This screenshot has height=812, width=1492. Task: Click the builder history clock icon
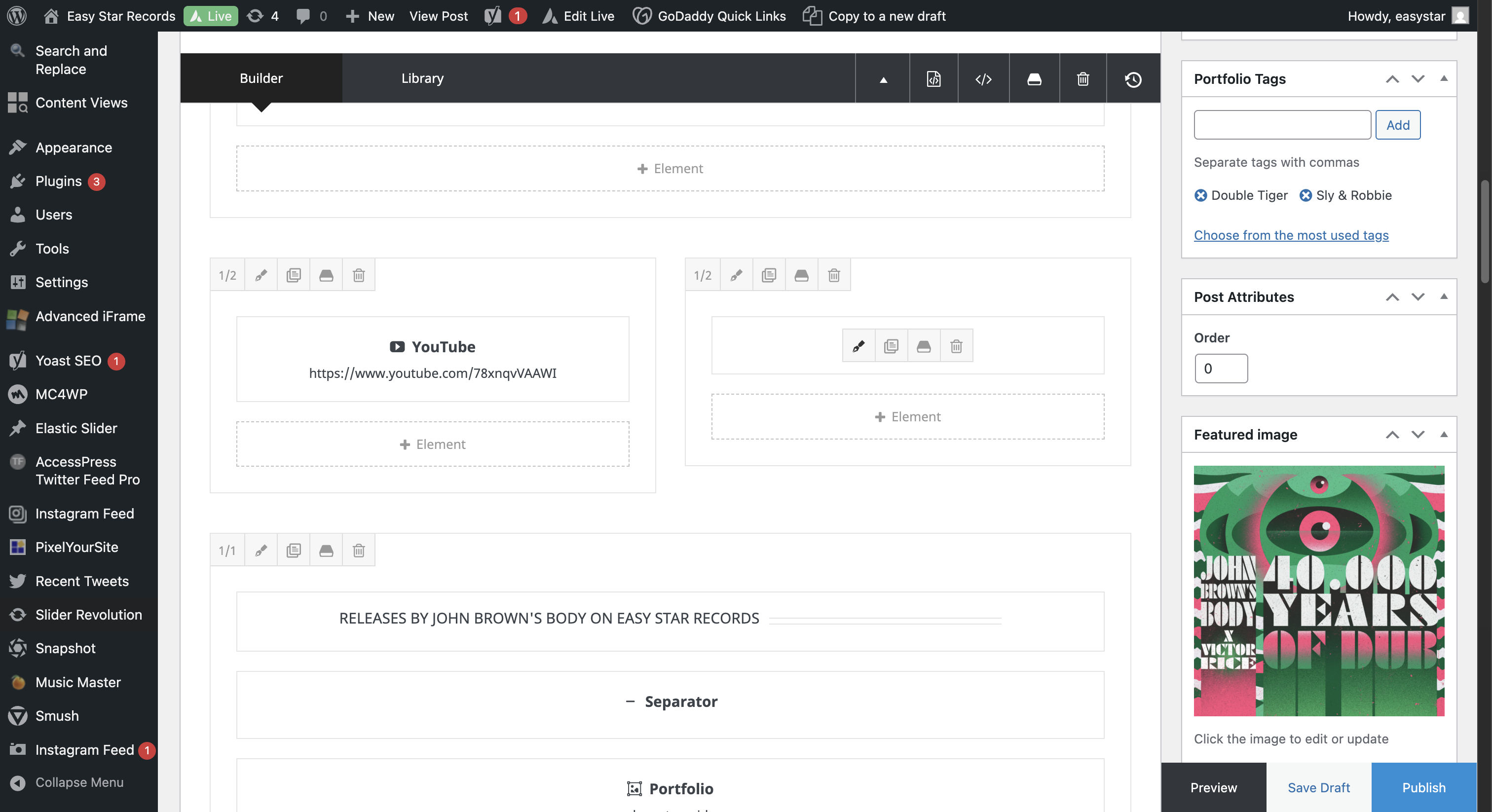click(x=1133, y=79)
